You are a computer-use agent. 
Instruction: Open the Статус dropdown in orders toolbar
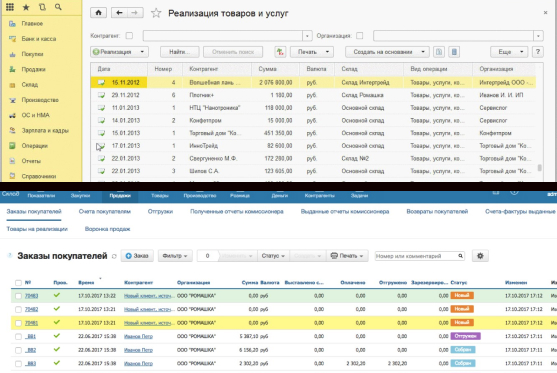click(273, 256)
